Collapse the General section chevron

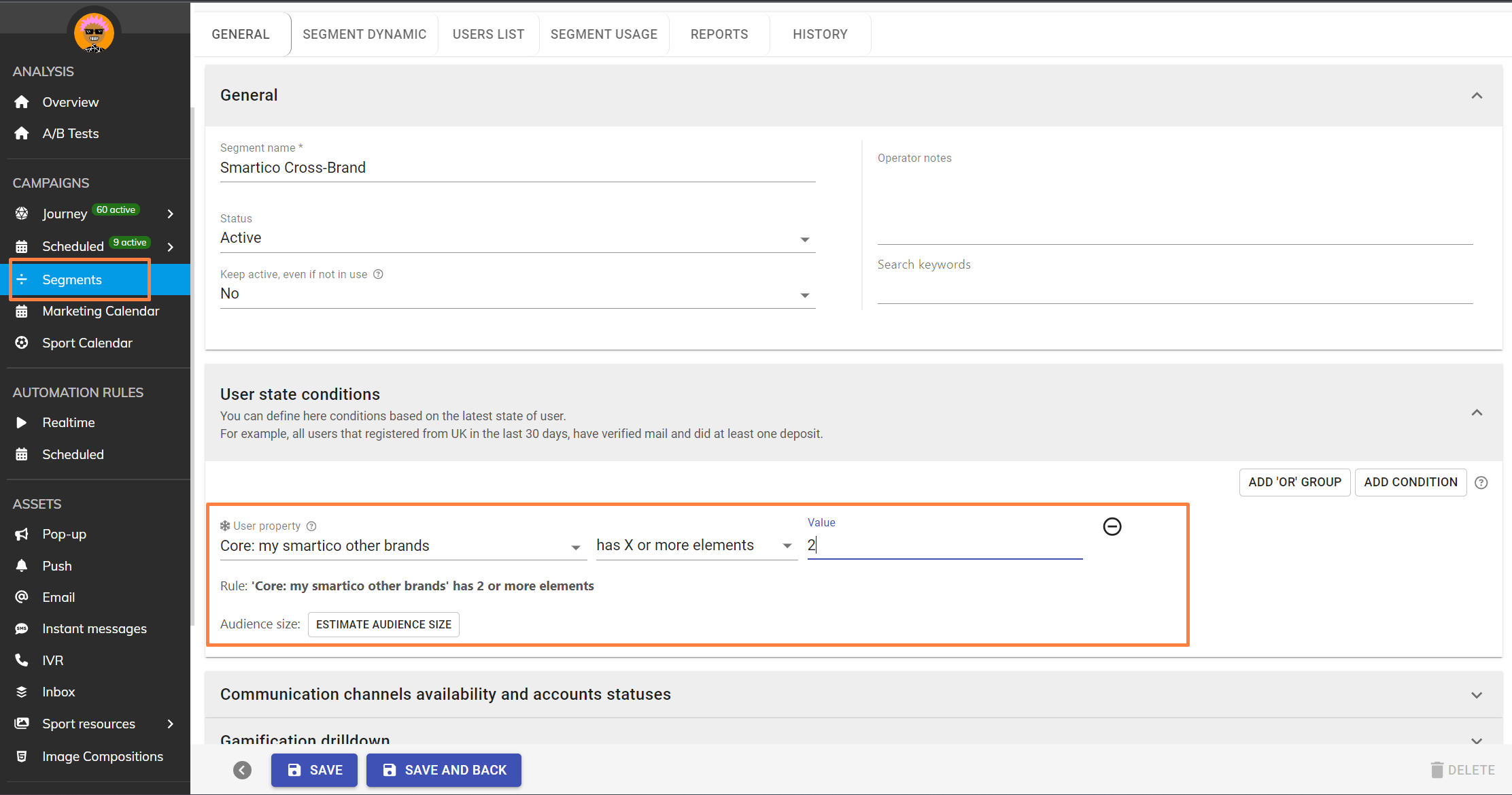pos(1477,96)
